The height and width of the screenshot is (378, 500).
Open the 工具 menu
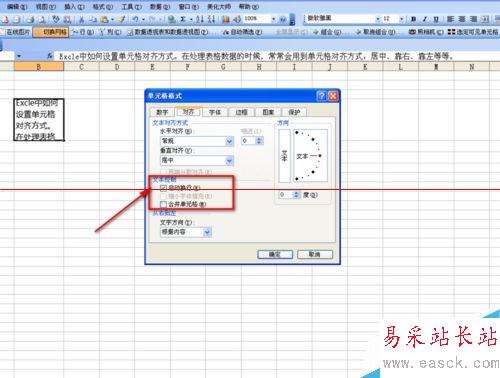click(131, 7)
